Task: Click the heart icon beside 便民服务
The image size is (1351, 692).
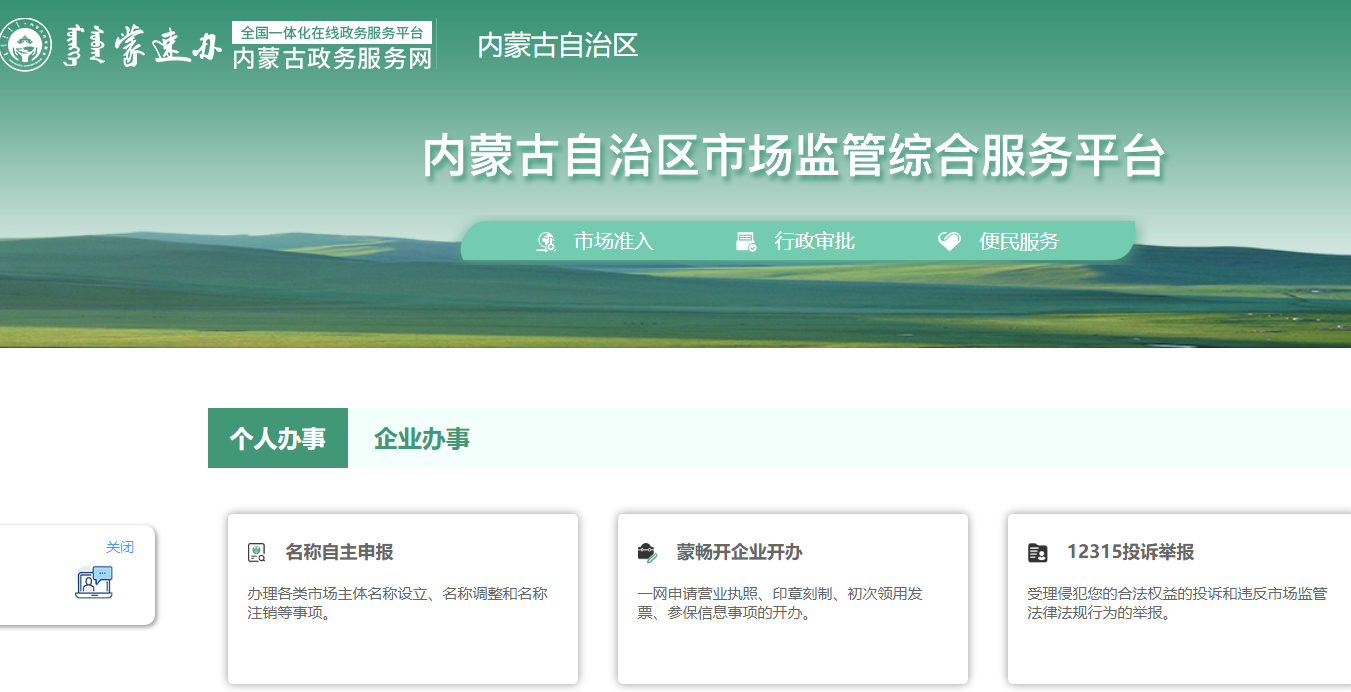Action: tap(949, 241)
